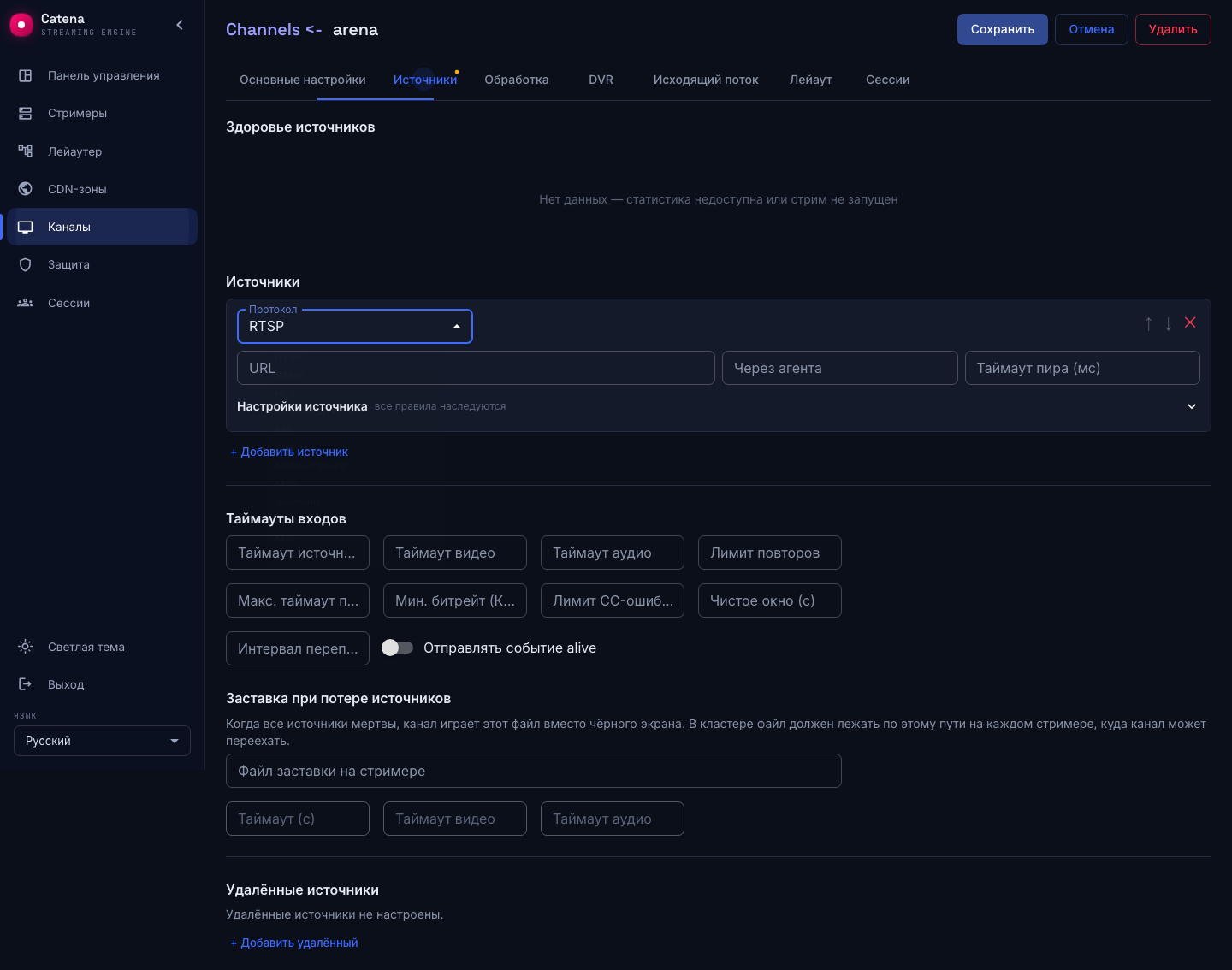The width and height of the screenshot is (1232, 970).
Task: Click the Защита shield icon
Action: click(26, 264)
